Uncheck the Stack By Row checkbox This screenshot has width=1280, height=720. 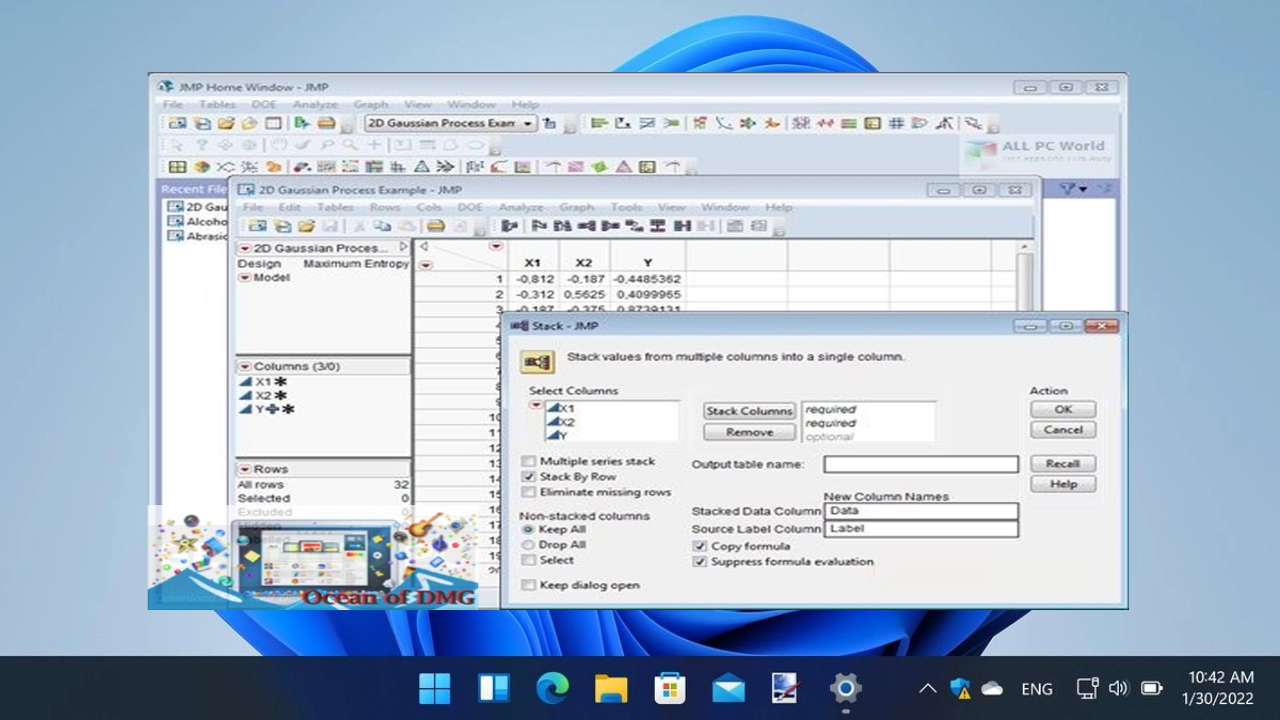click(529, 477)
